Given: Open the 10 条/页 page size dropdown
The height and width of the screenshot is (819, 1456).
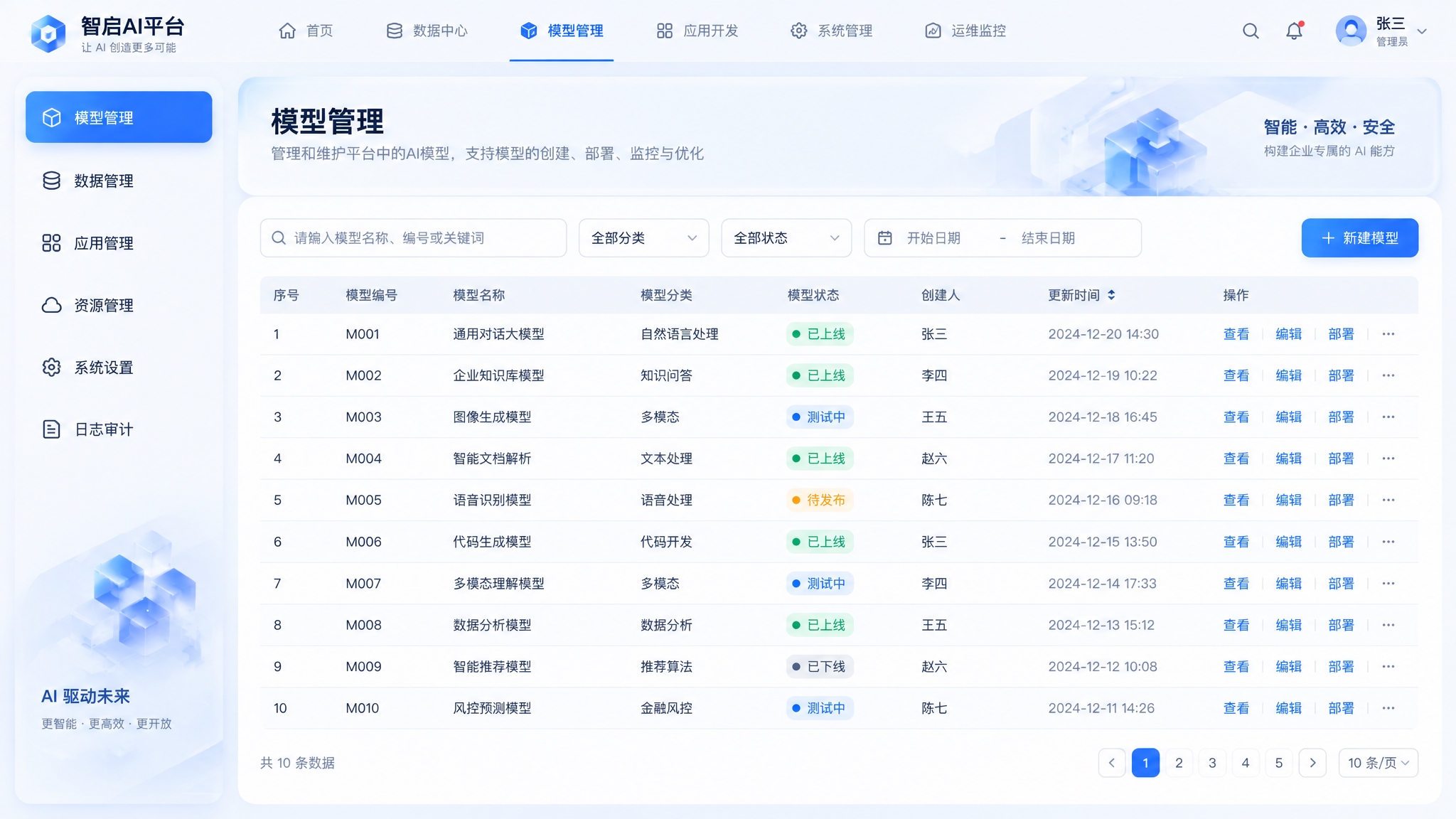Looking at the screenshot, I should point(1378,763).
